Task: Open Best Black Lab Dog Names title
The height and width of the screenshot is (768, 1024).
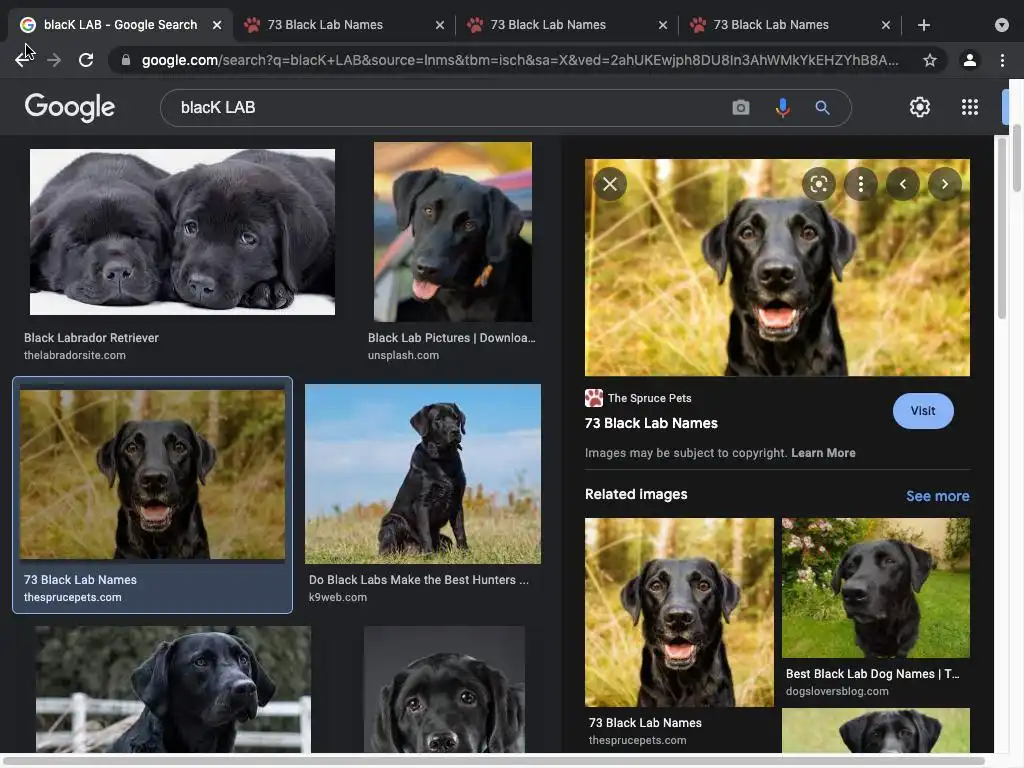Action: click(872, 673)
